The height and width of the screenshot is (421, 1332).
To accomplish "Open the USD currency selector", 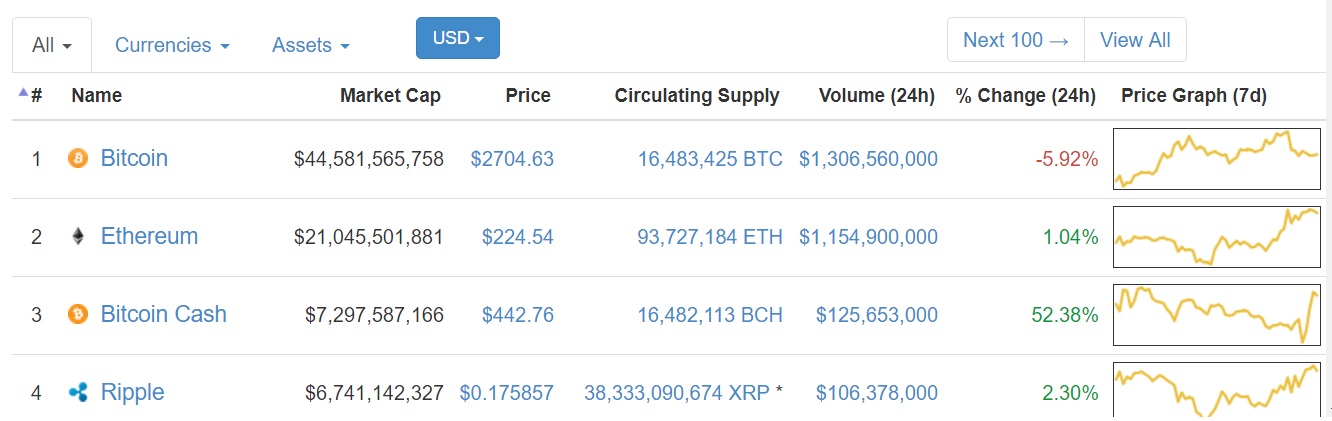I will click(458, 38).
